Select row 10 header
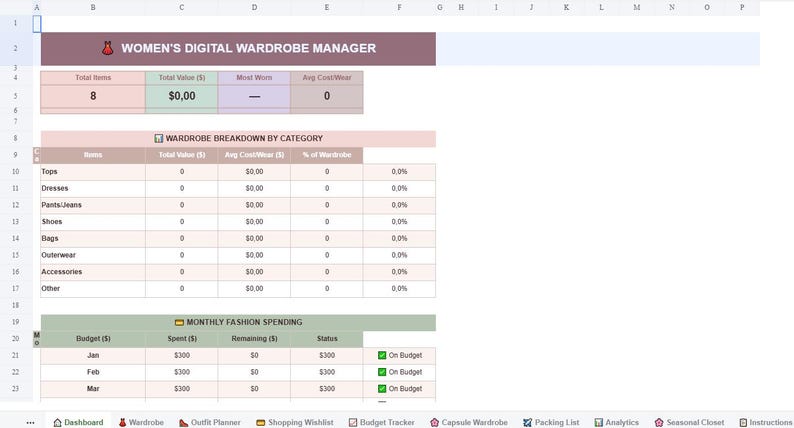 pyautogui.click(x=16, y=171)
